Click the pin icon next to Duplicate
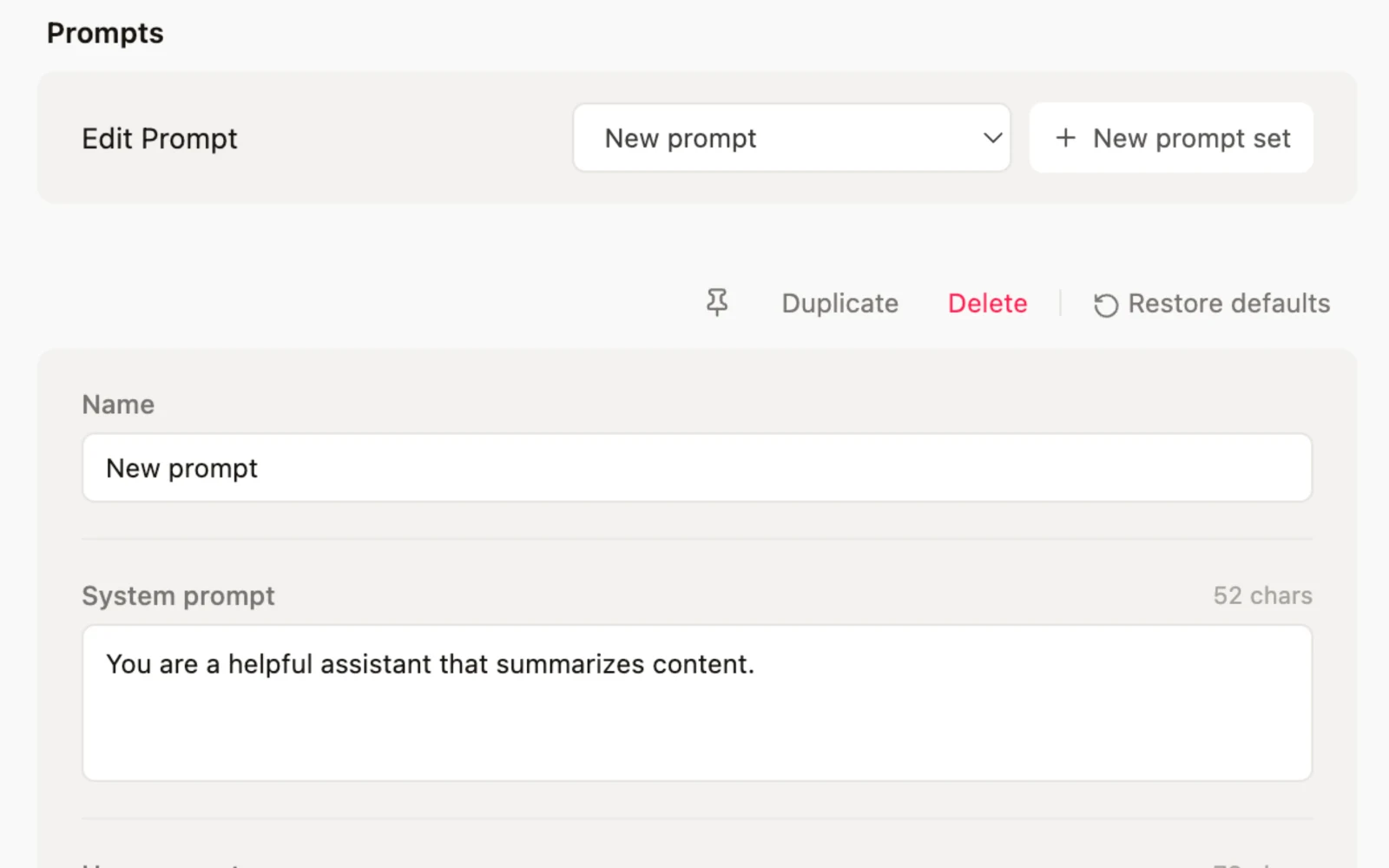This screenshot has width=1389, height=868. tap(717, 303)
